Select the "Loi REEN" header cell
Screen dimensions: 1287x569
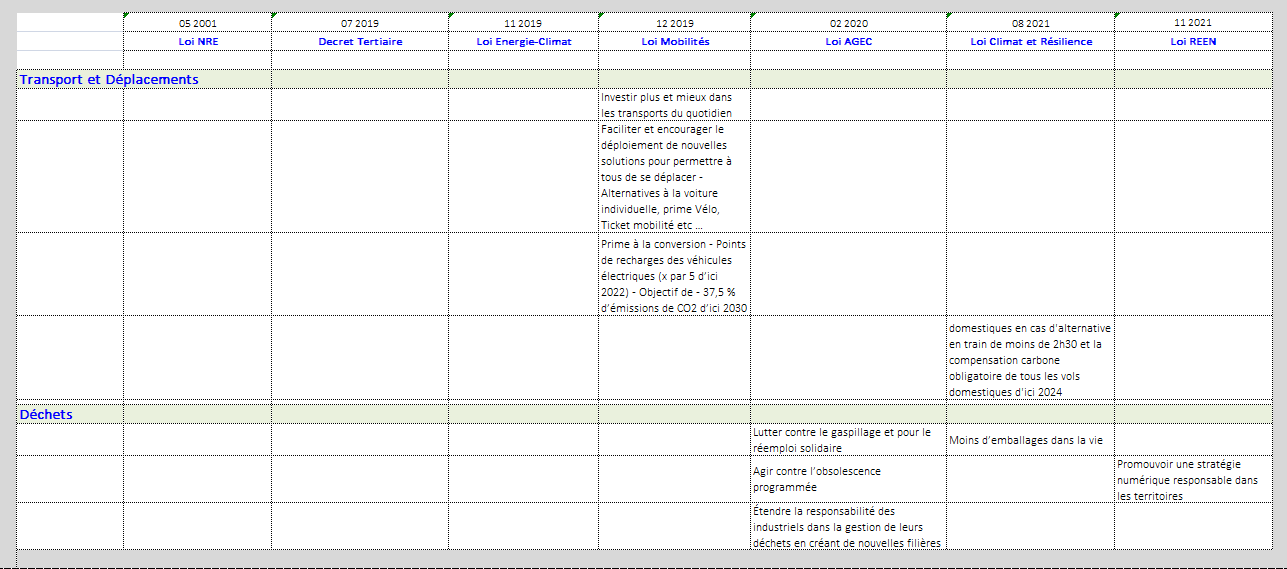[1193, 41]
